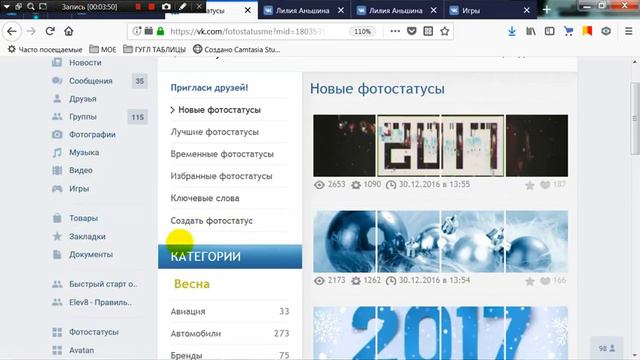Open the Весна category
Image resolution: width=640 pixels, height=360 pixels.
coord(192,284)
